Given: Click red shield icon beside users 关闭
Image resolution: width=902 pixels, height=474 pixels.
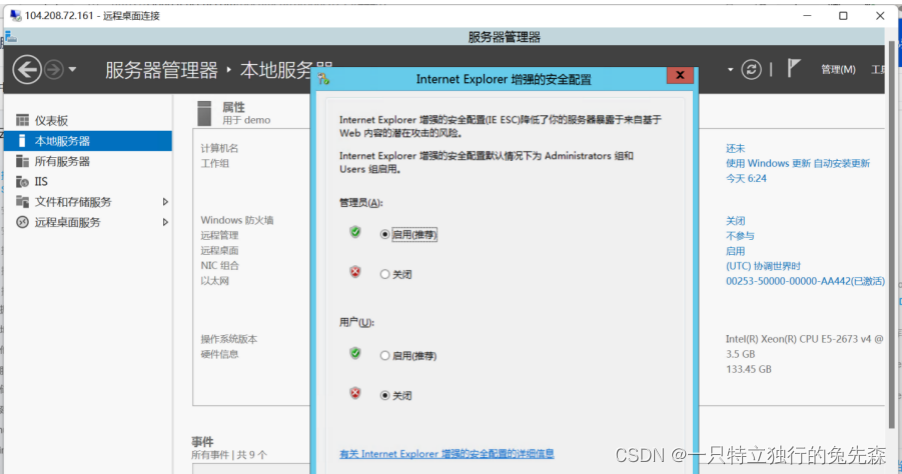Looking at the screenshot, I should click(356, 393).
